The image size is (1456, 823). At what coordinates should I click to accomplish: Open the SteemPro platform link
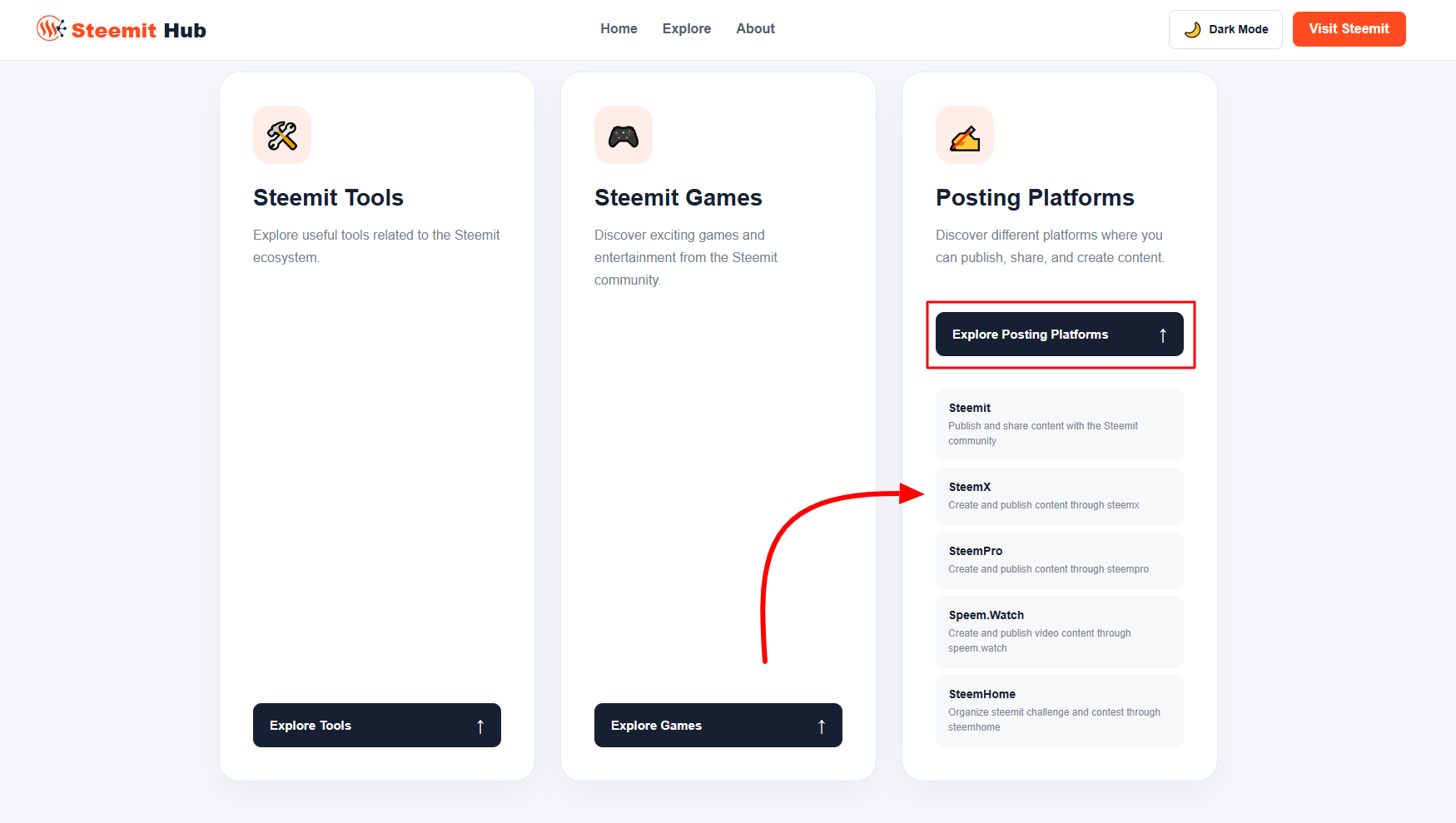point(1060,560)
